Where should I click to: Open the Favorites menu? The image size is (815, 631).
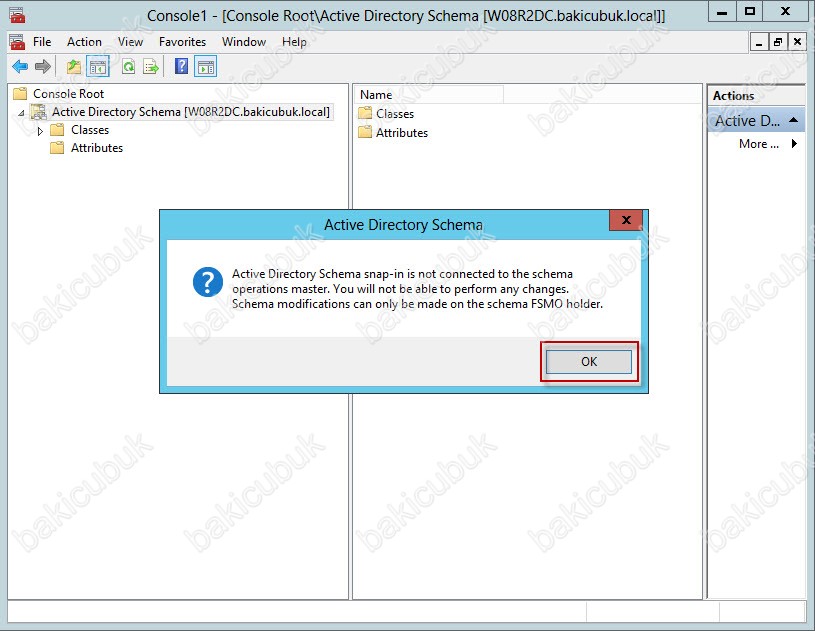tap(182, 42)
